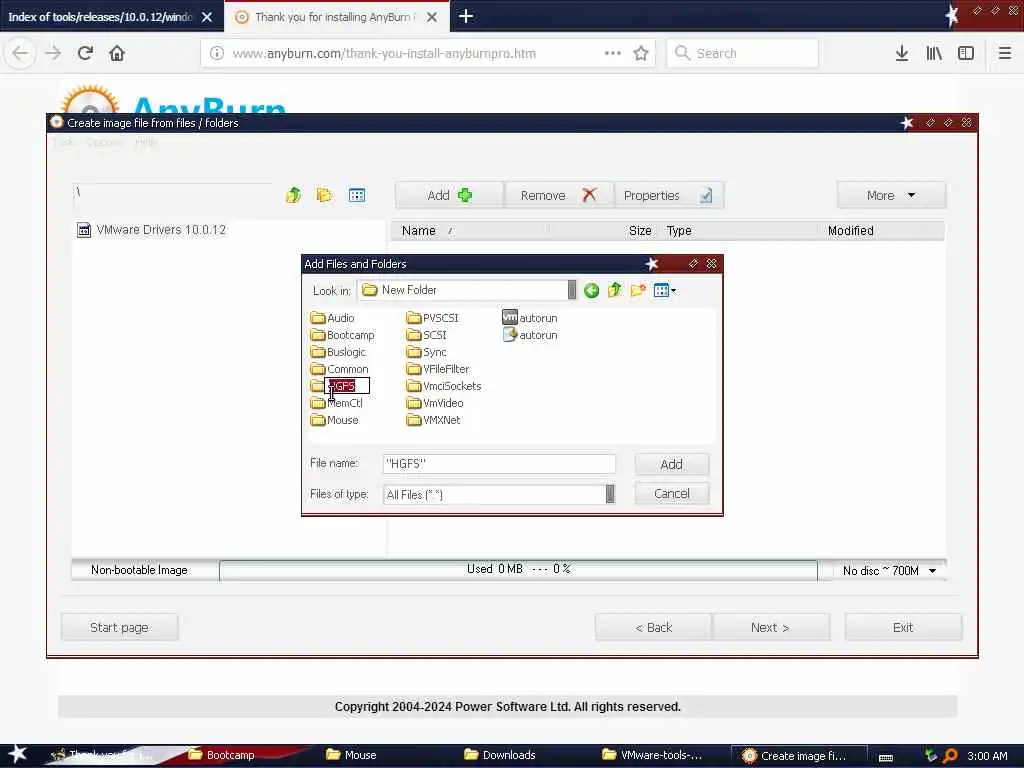Viewport: 1024px width, 768px height.
Task: Select the Sync folder
Action: [426, 352]
